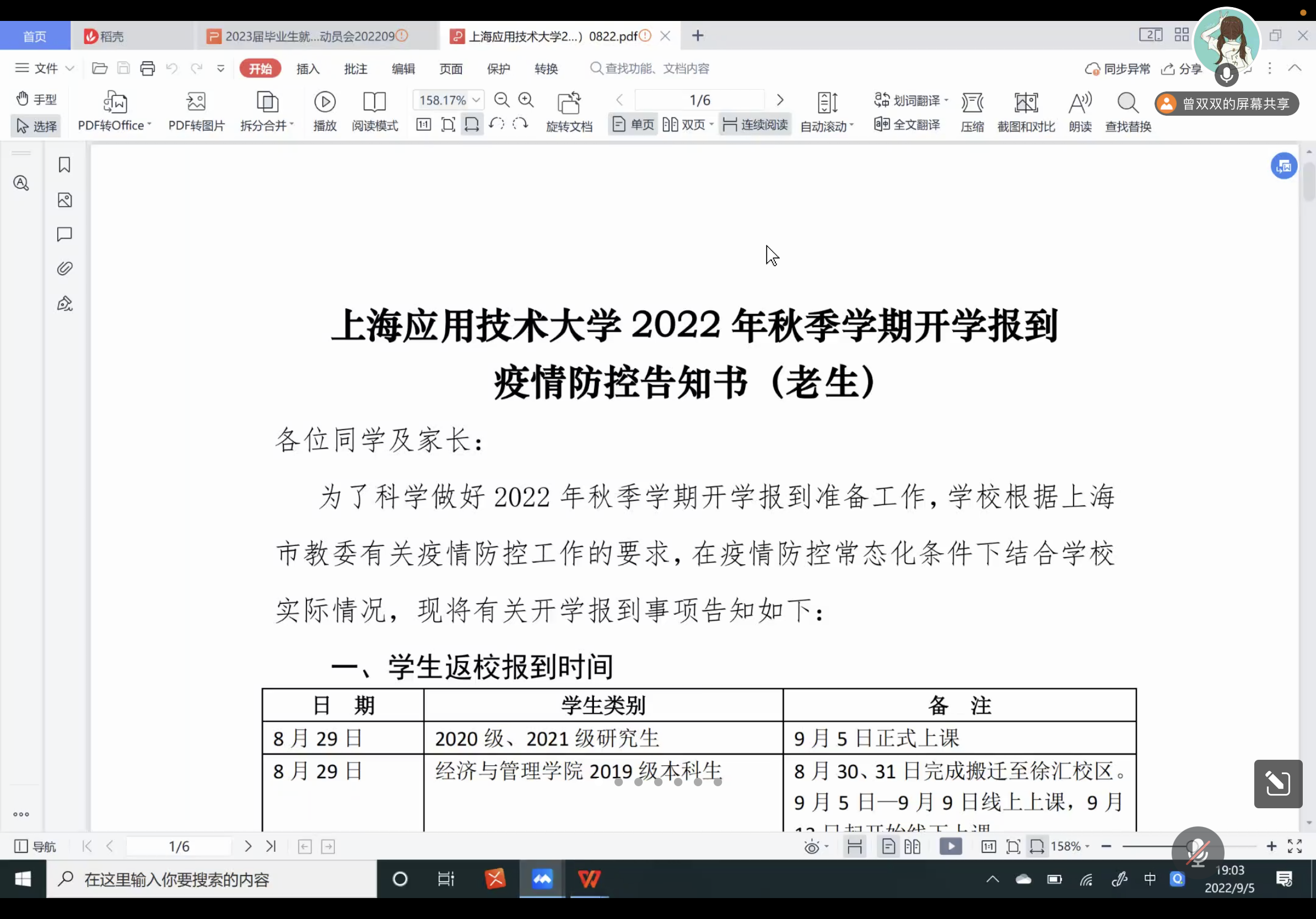Open annotations comment panel in sidebar
The height and width of the screenshot is (919, 1316).
click(x=64, y=234)
